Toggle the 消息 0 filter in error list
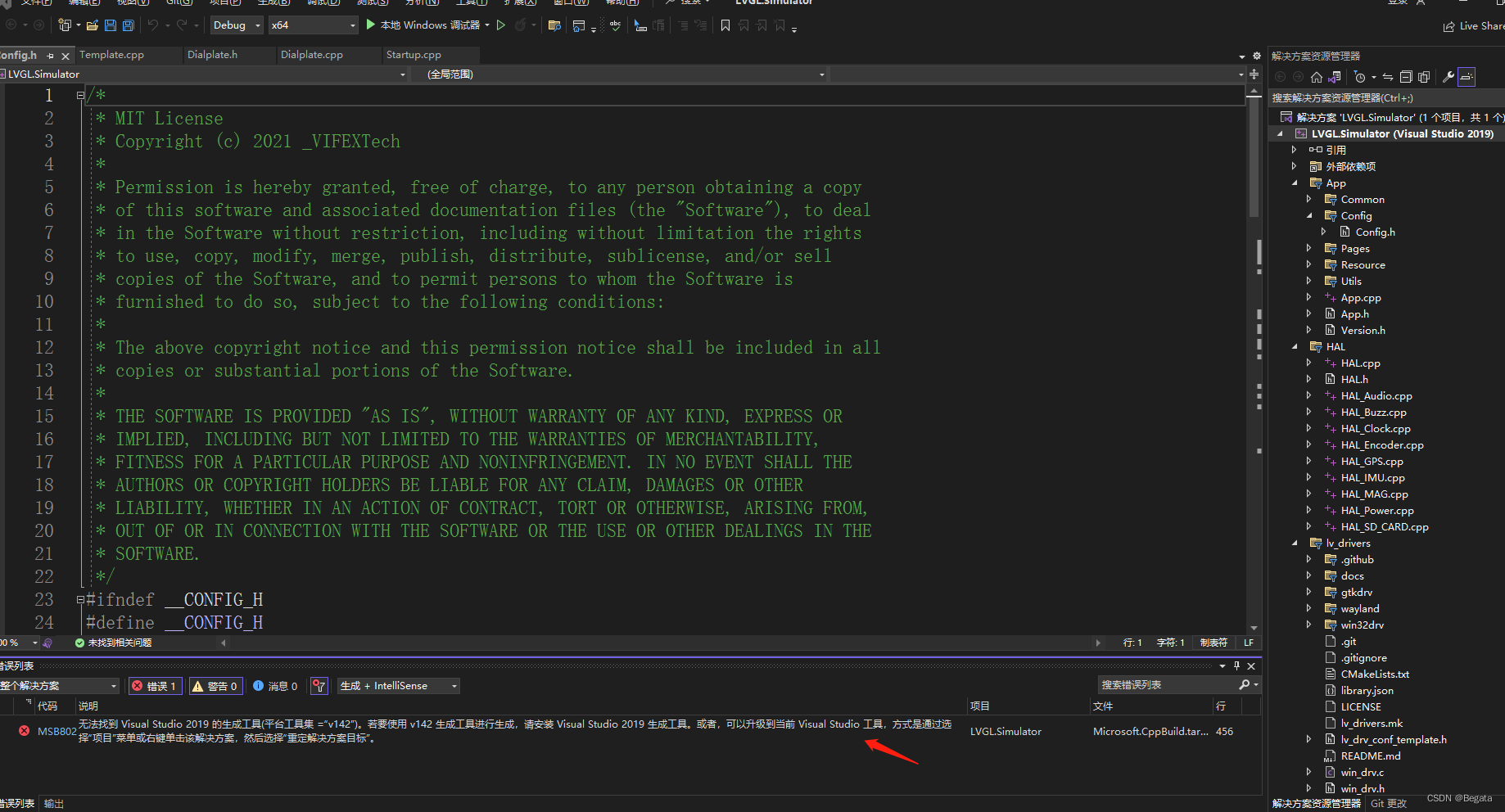This screenshot has height=812, width=1505. (275, 686)
